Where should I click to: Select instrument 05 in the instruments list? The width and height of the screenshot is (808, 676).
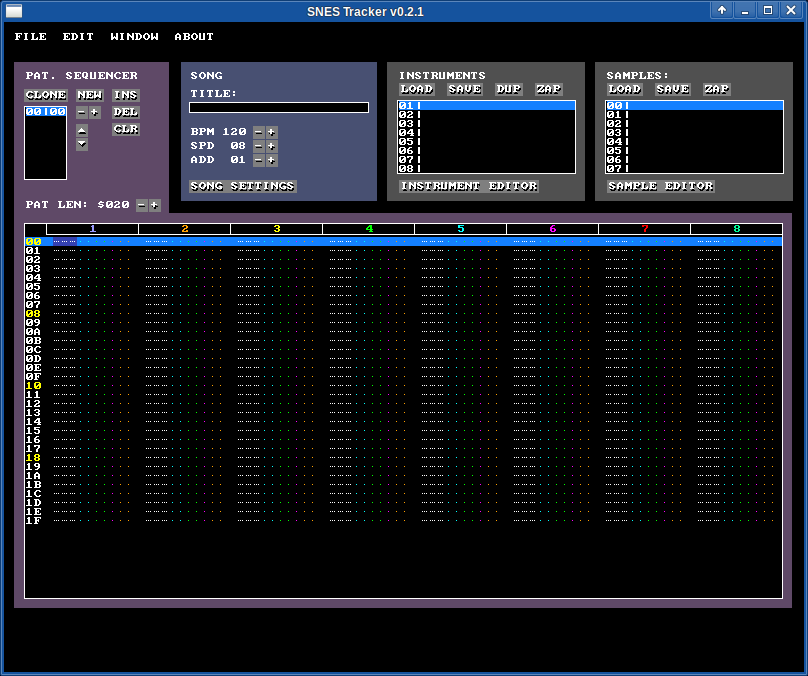(x=486, y=141)
